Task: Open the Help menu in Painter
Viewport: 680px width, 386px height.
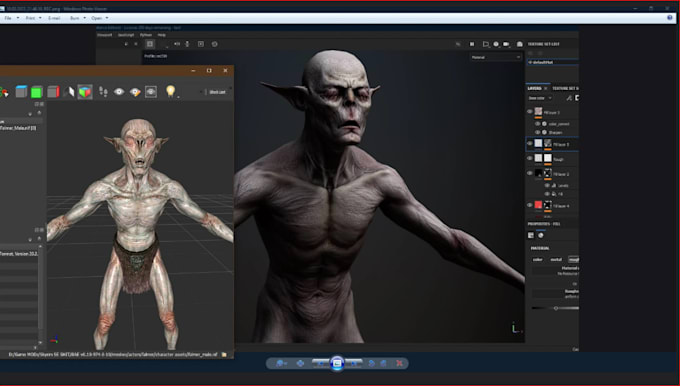Action: 161,35
